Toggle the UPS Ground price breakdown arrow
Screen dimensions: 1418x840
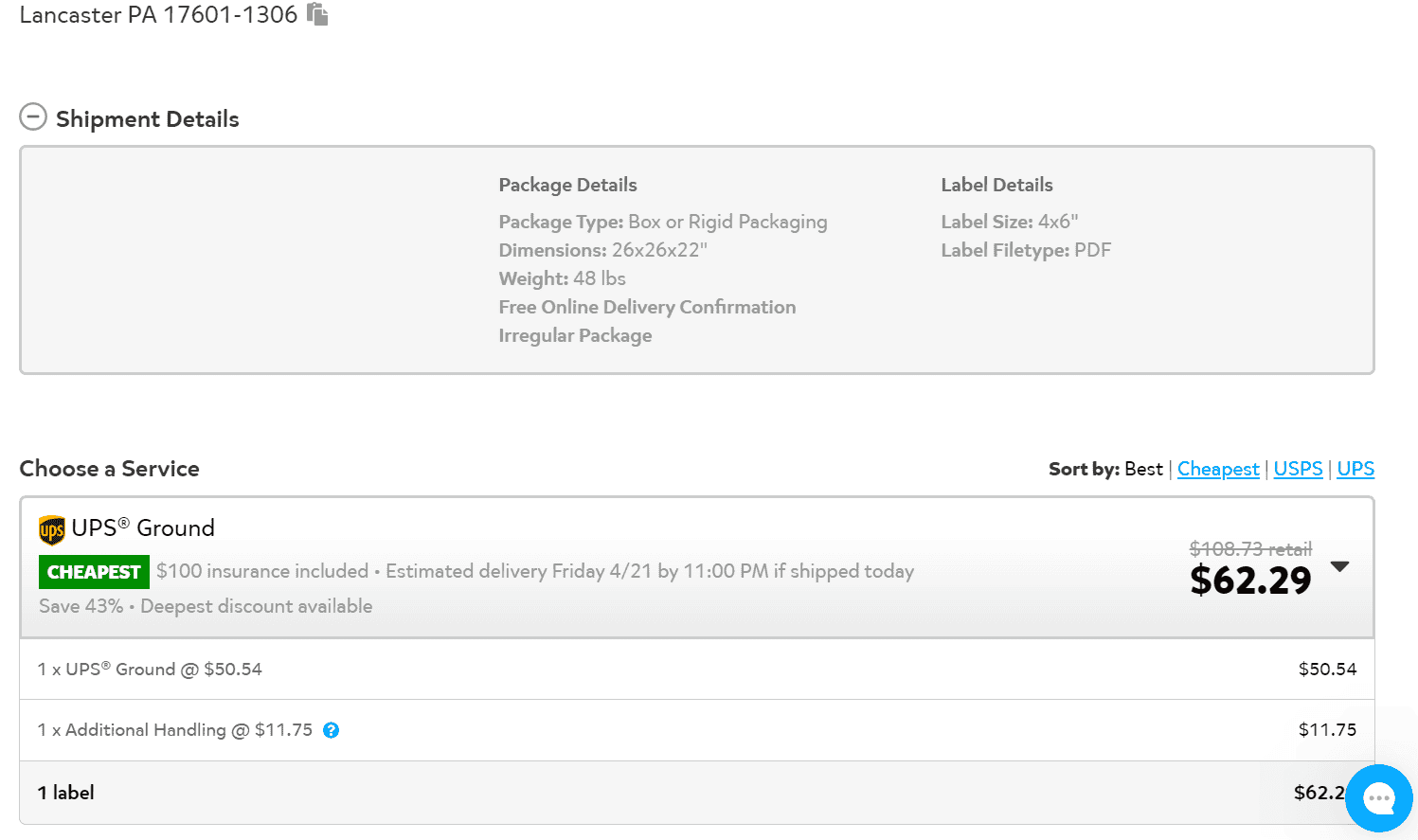click(x=1339, y=566)
